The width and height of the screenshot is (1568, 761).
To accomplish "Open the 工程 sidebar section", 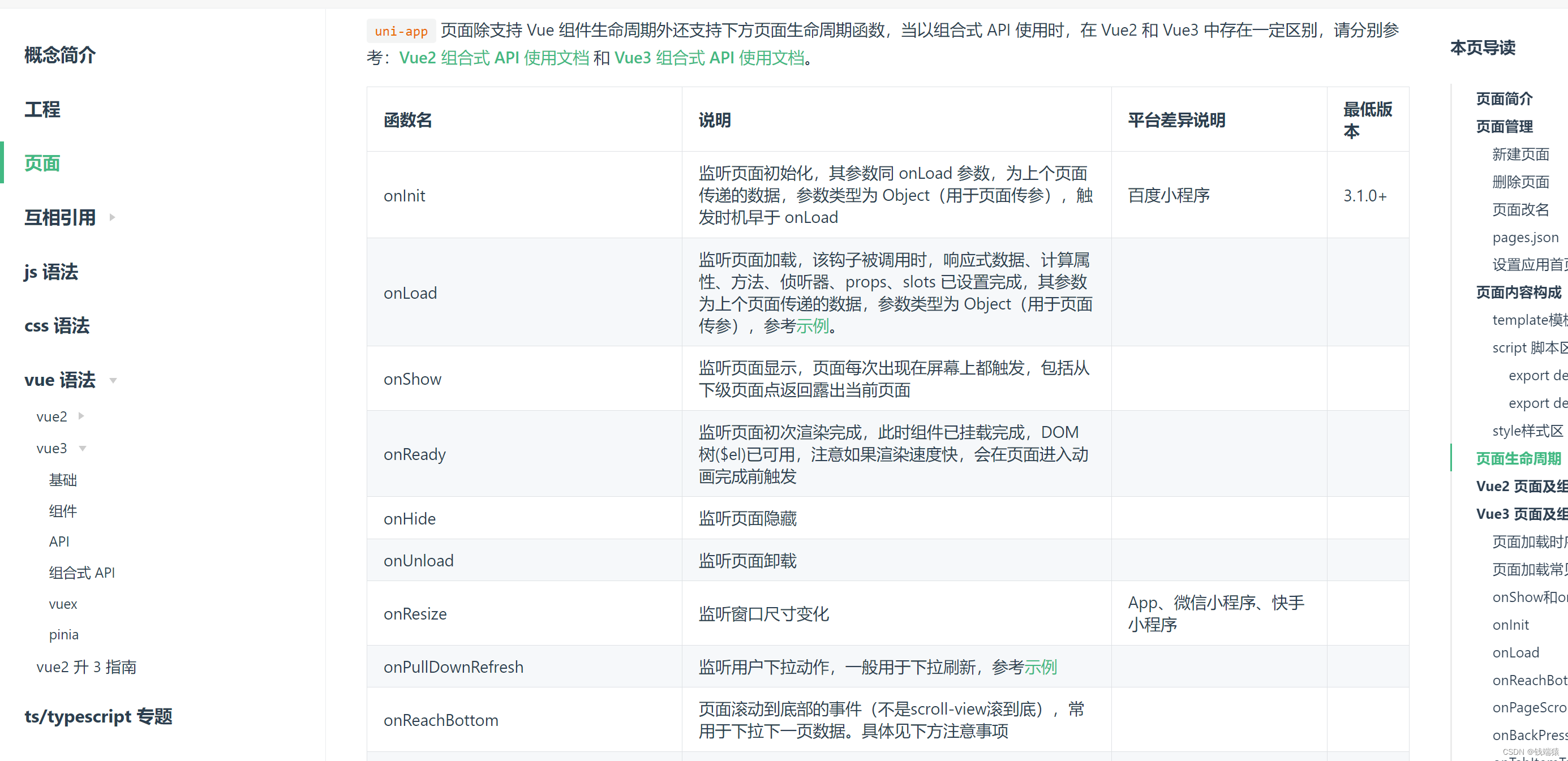I will point(42,110).
